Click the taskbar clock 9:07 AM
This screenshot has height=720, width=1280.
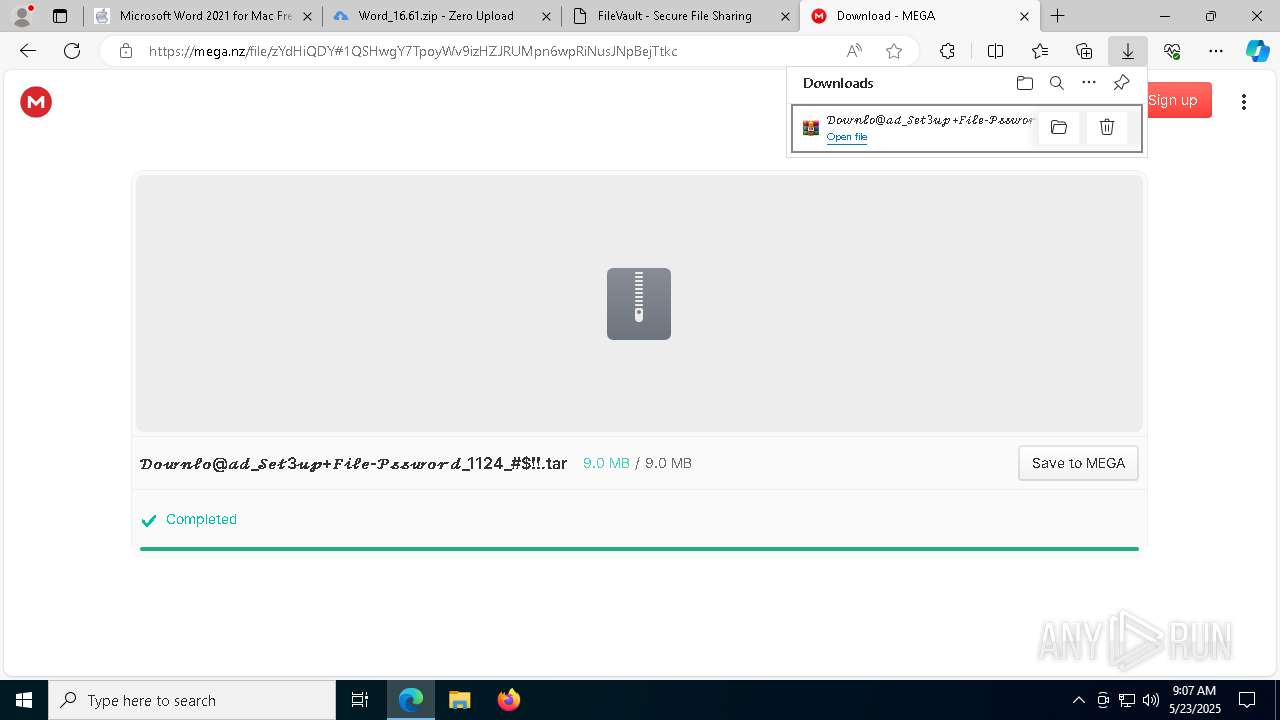[x=1194, y=691]
